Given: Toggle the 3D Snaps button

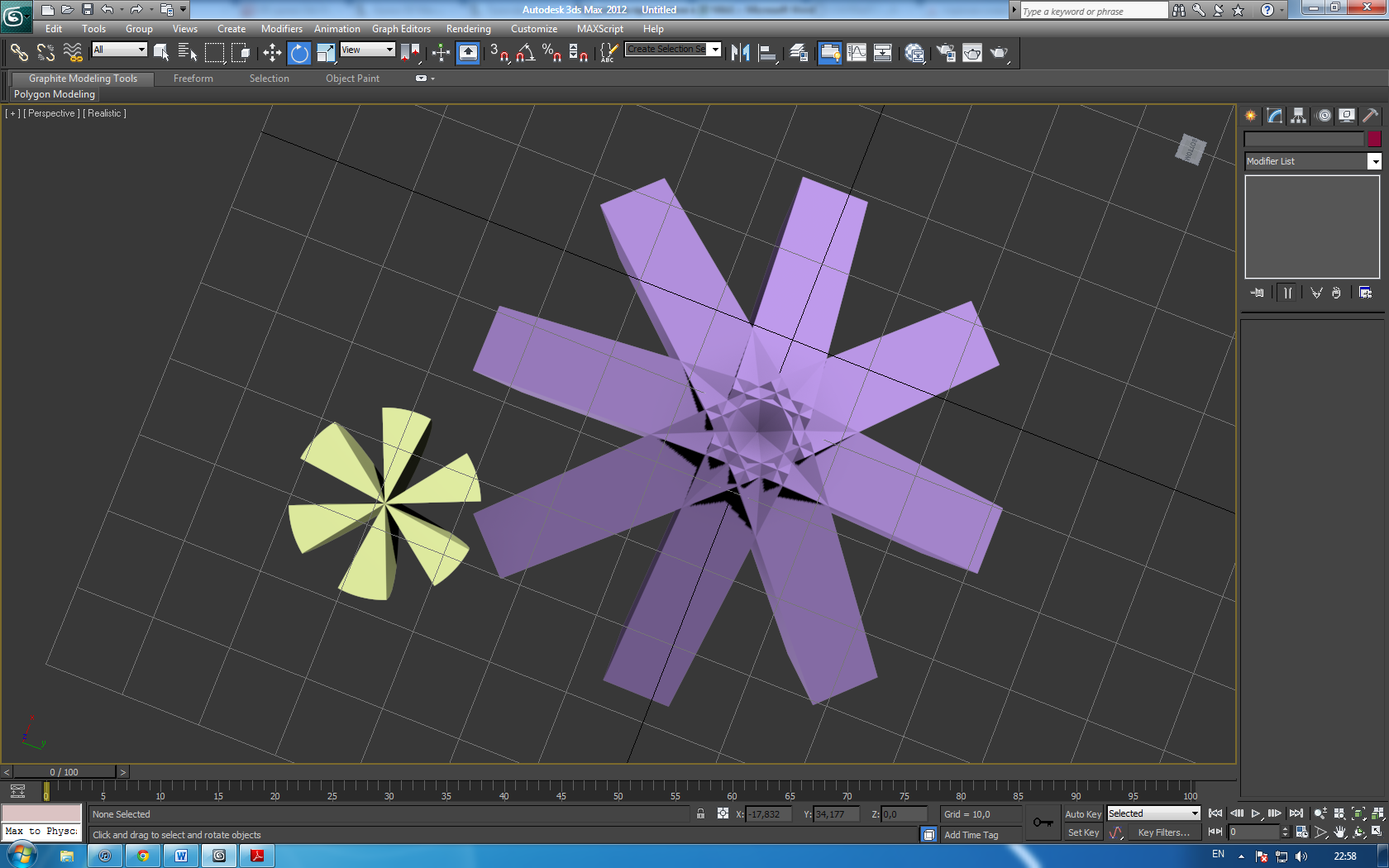Looking at the screenshot, I should pyautogui.click(x=499, y=53).
